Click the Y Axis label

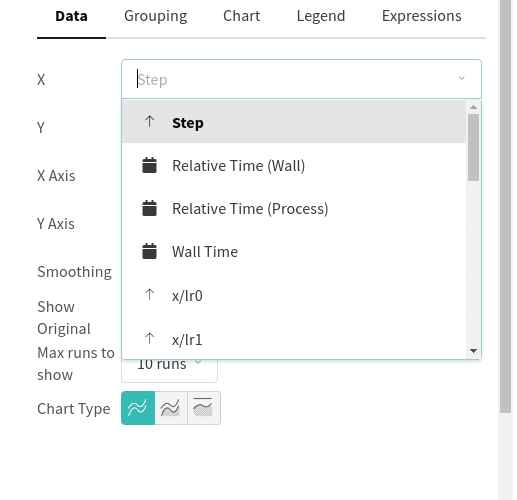56,224
